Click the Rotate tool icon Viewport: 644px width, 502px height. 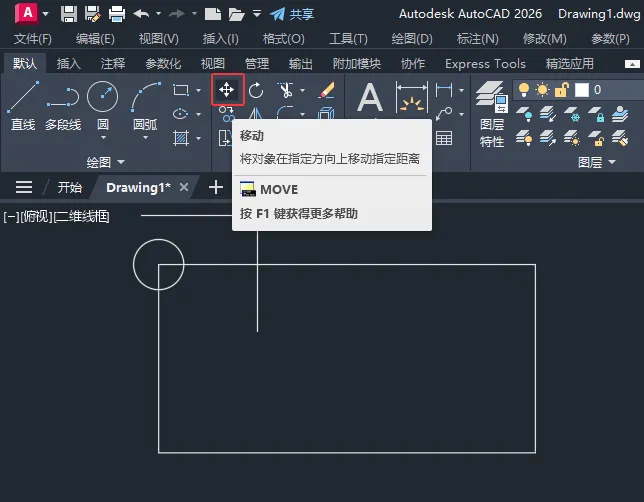(x=256, y=90)
